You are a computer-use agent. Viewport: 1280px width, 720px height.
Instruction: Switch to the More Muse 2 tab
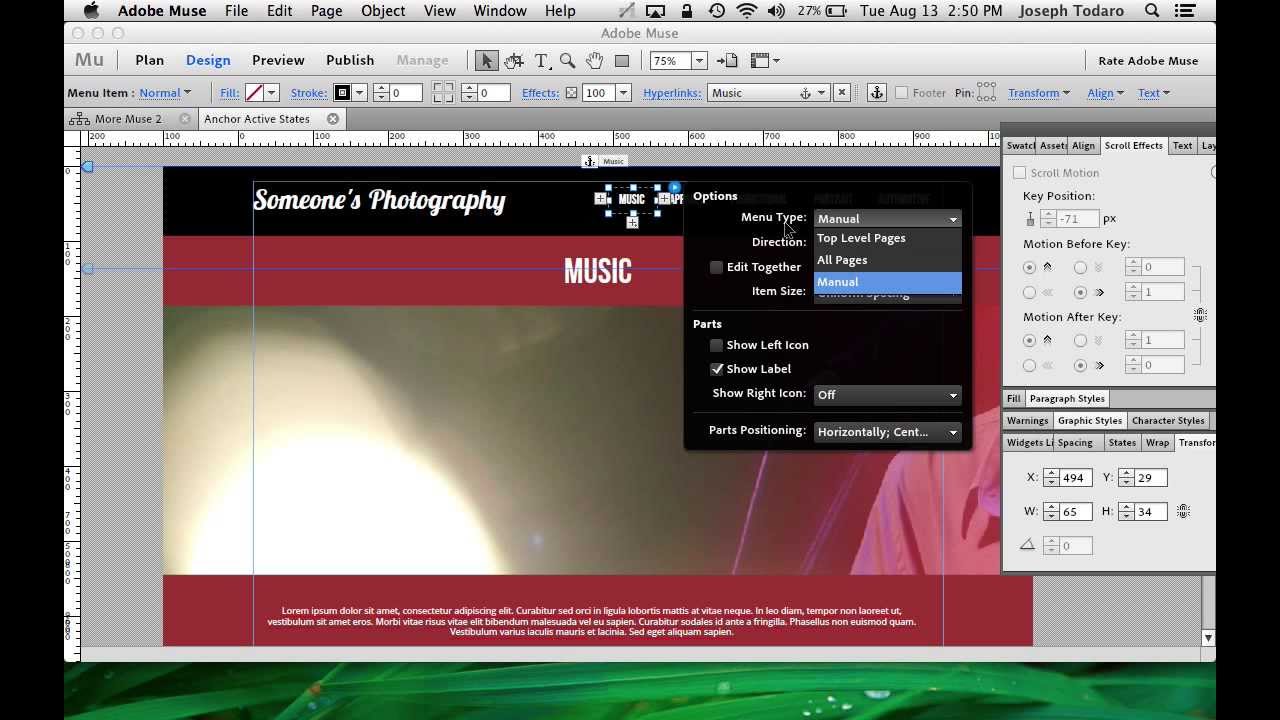tap(128, 119)
